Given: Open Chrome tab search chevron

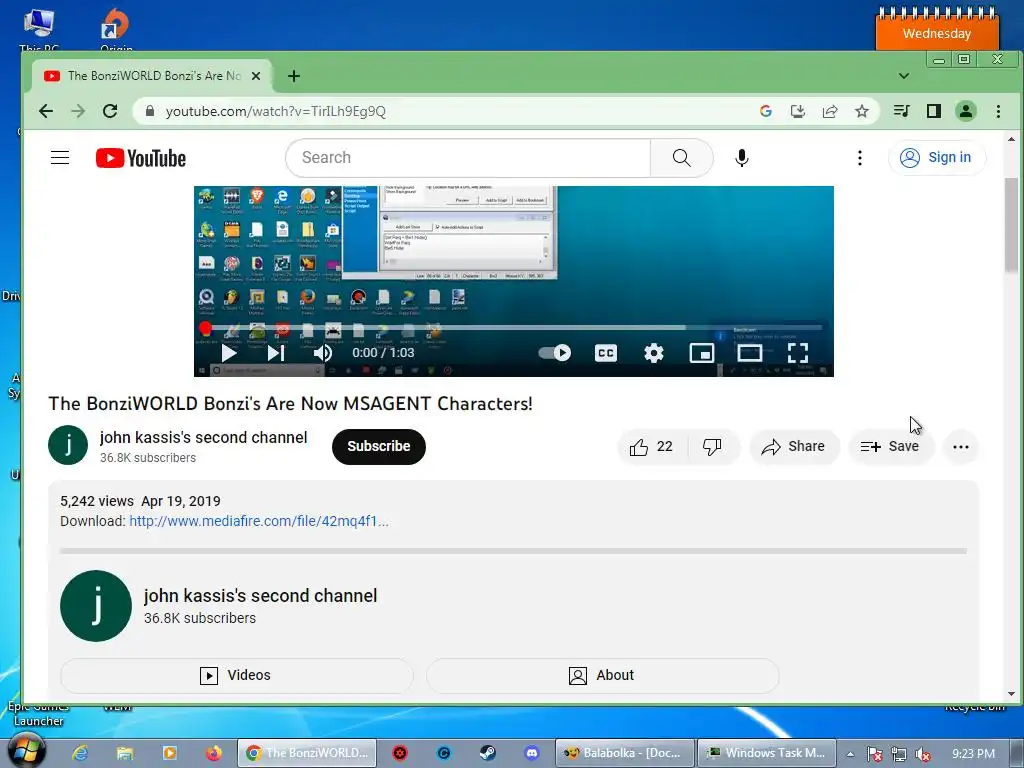Looking at the screenshot, I should (904, 76).
